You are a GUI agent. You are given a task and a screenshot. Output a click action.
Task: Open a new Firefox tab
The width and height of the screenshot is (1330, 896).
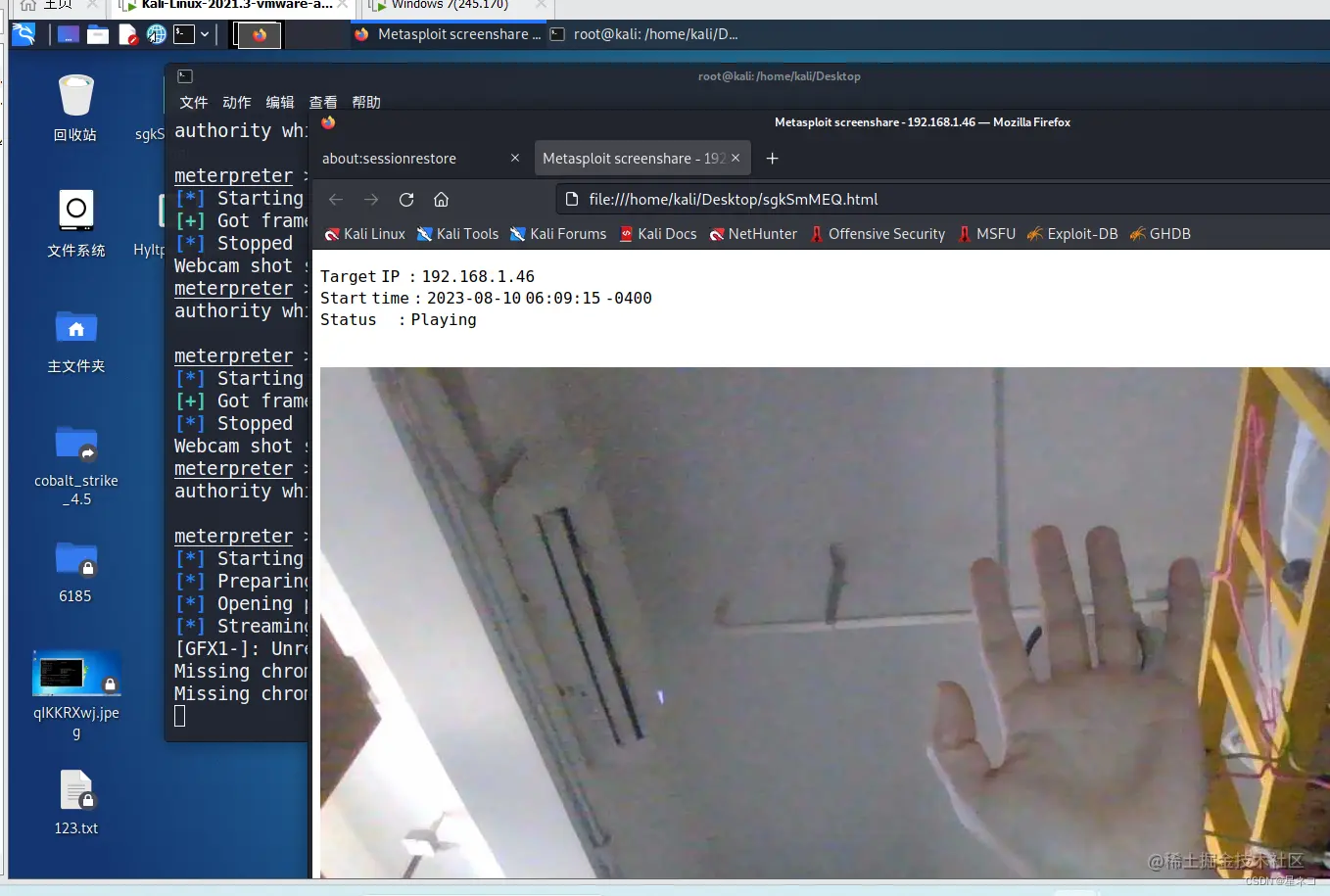tap(772, 159)
